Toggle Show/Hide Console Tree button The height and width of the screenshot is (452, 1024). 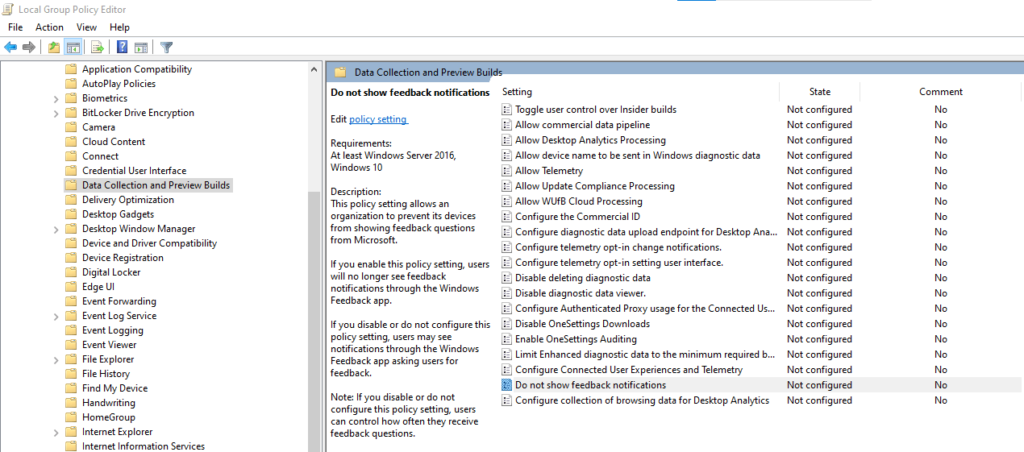pos(73,47)
